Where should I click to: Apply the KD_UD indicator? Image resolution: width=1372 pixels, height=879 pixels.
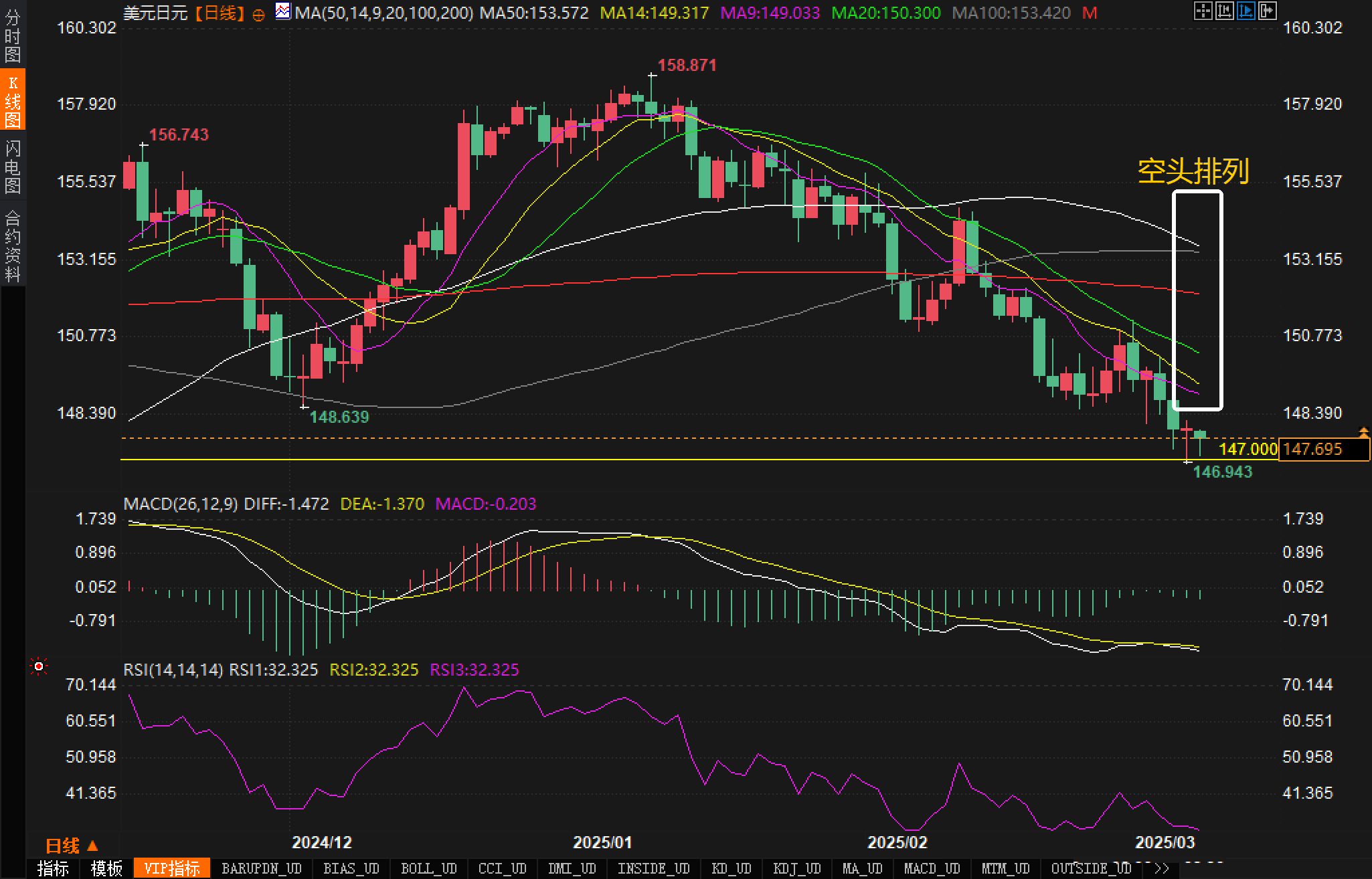732,868
